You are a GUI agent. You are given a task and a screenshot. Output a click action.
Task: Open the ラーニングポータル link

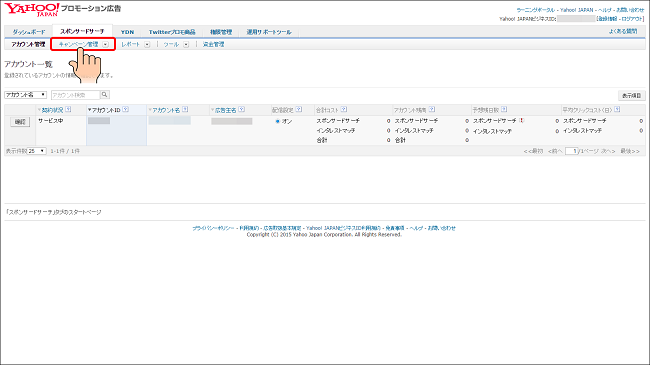(535, 10)
